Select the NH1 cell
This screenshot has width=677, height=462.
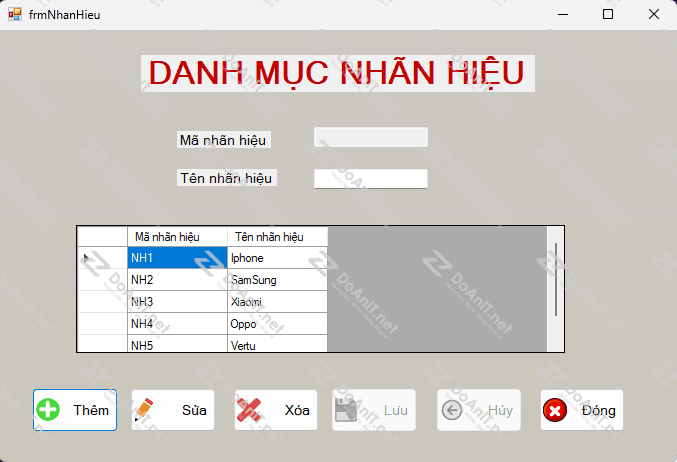point(177,258)
